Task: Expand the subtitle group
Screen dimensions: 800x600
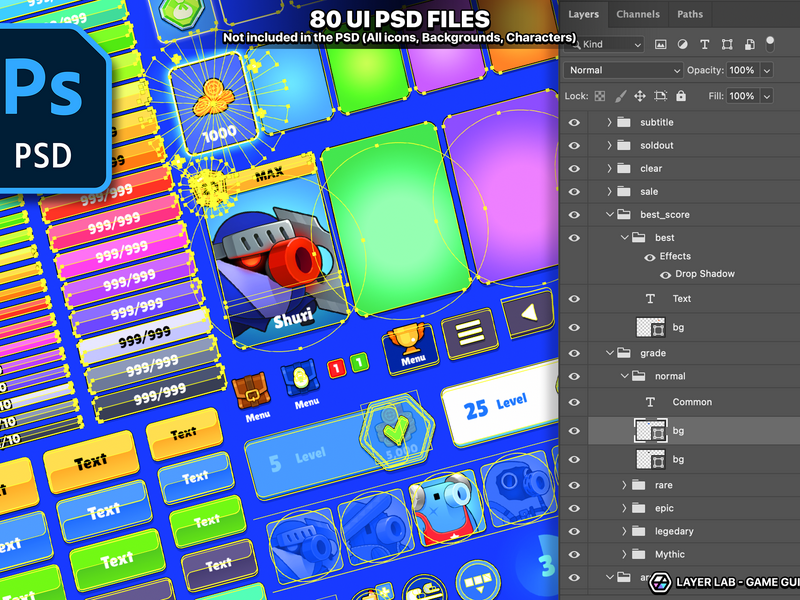Action: (x=609, y=122)
